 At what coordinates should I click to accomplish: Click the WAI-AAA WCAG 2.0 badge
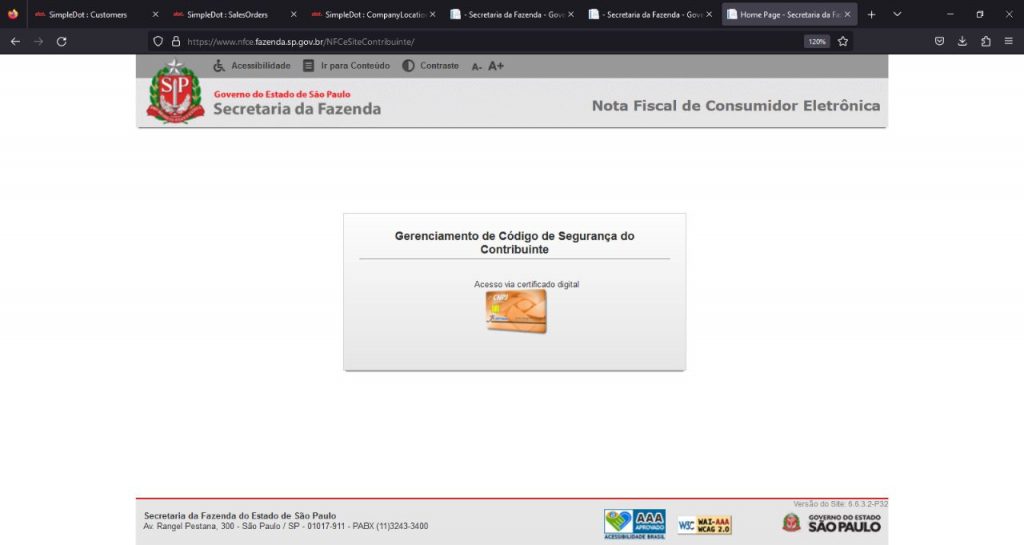tap(704, 524)
